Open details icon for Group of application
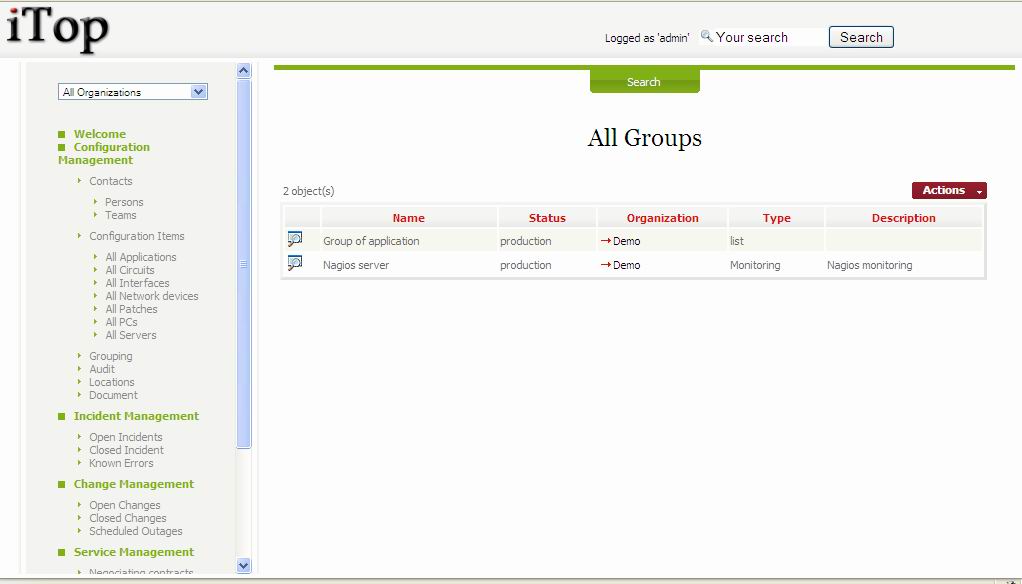The image size is (1022, 584). [295, 239]
